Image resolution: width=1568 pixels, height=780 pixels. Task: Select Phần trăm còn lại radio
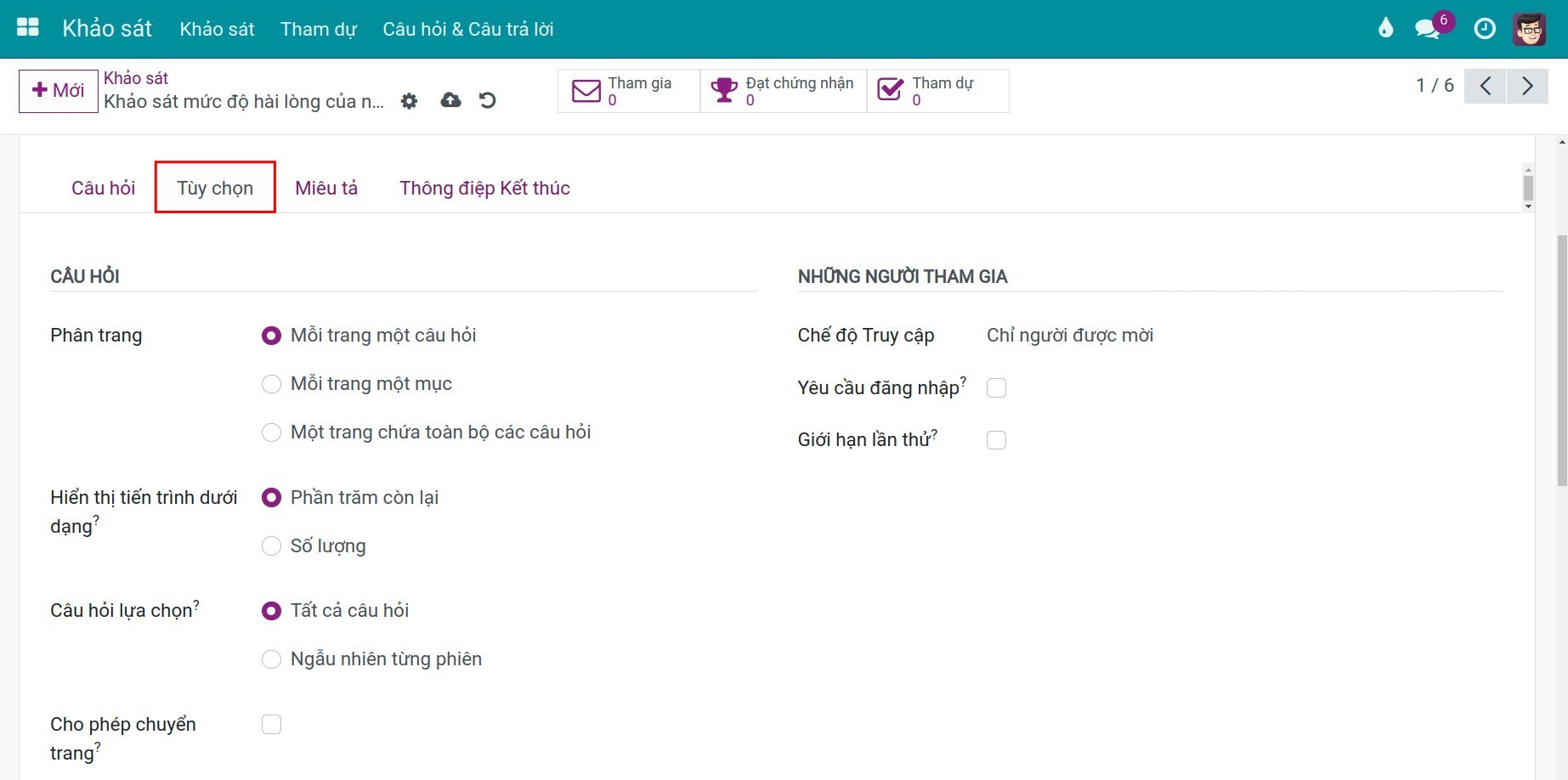pos(271,498)
